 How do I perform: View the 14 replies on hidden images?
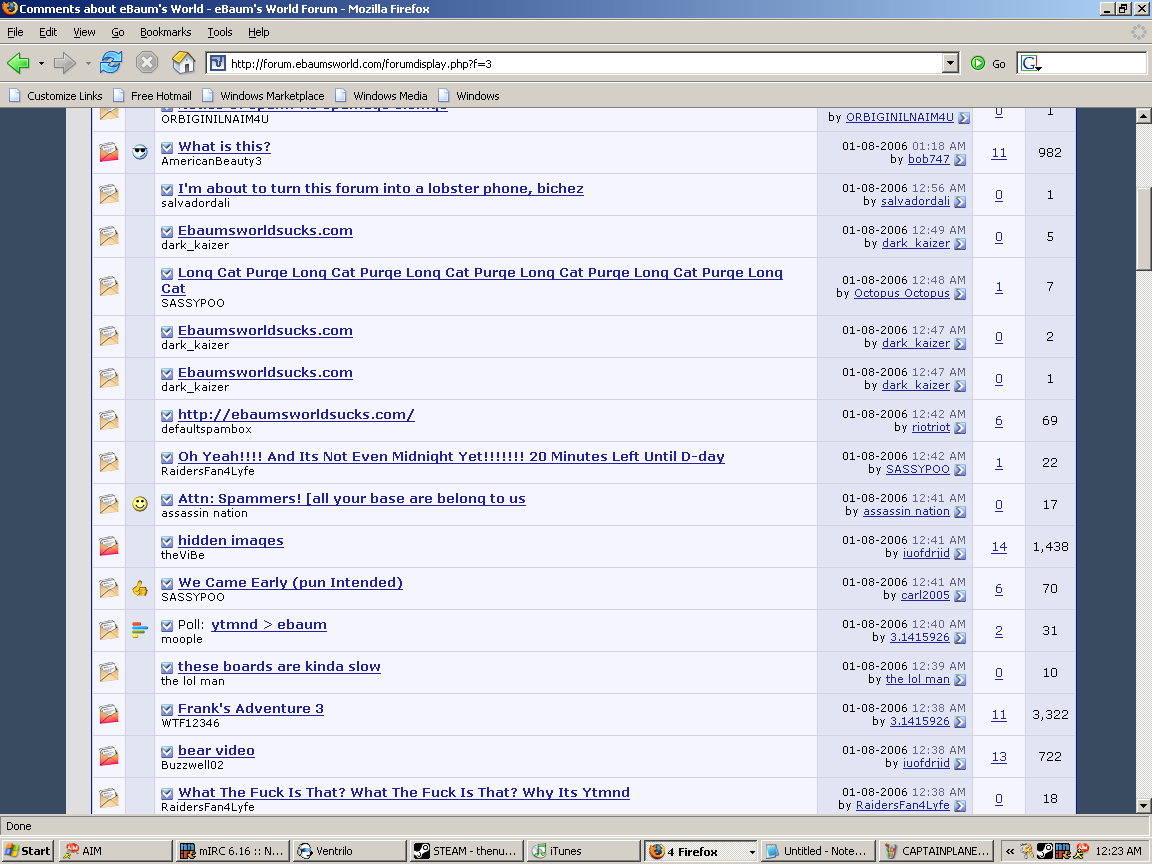pyautogui.click(x=999, y=547)
